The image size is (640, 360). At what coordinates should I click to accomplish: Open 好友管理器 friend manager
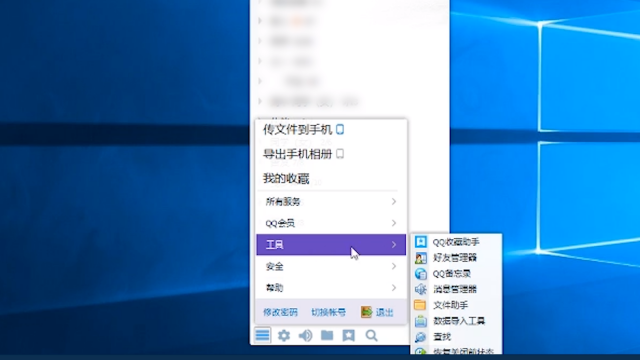coord(456,258)
